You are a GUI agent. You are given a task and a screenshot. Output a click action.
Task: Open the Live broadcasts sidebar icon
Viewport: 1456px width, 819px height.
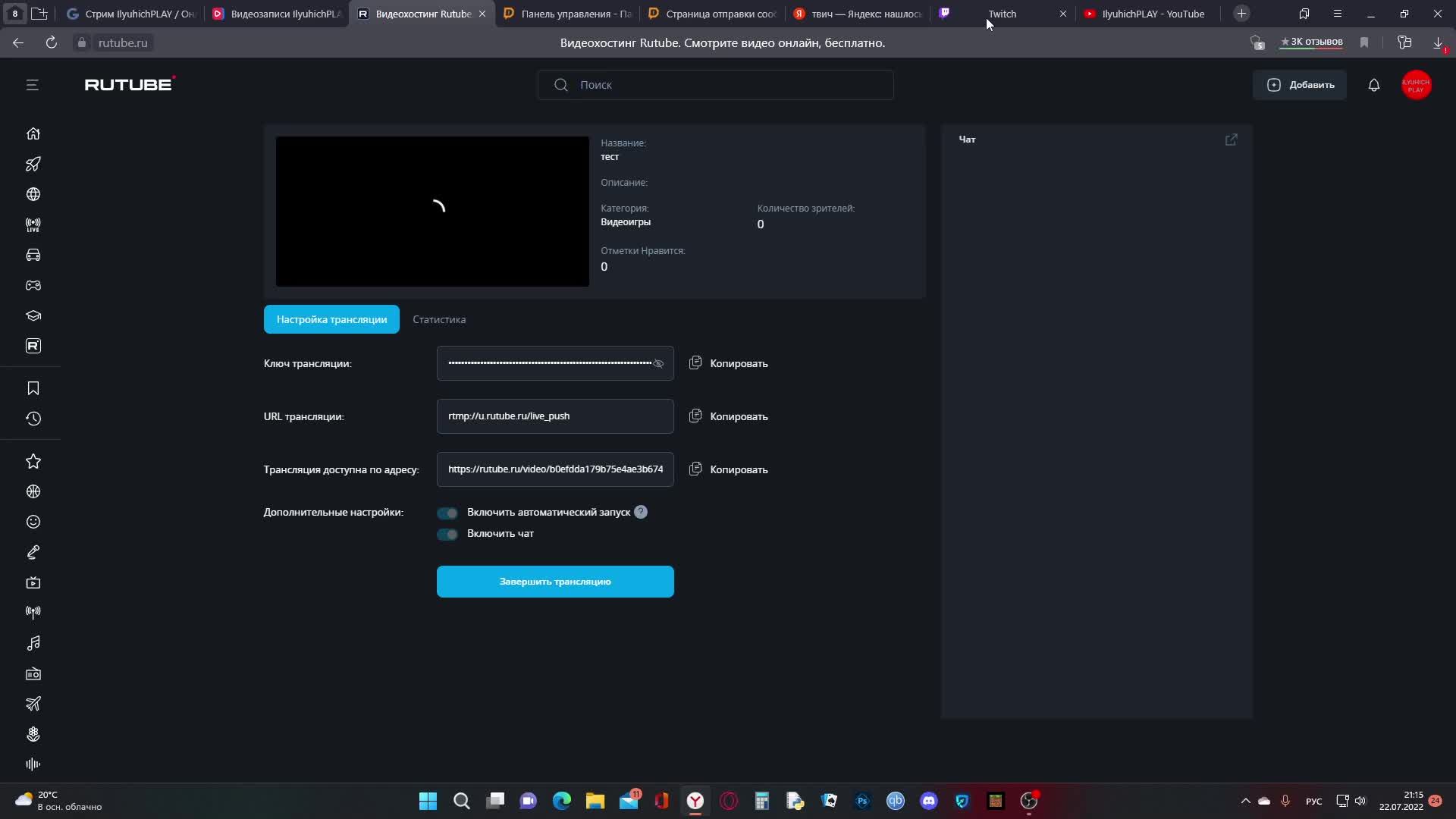tap(33, 225)
